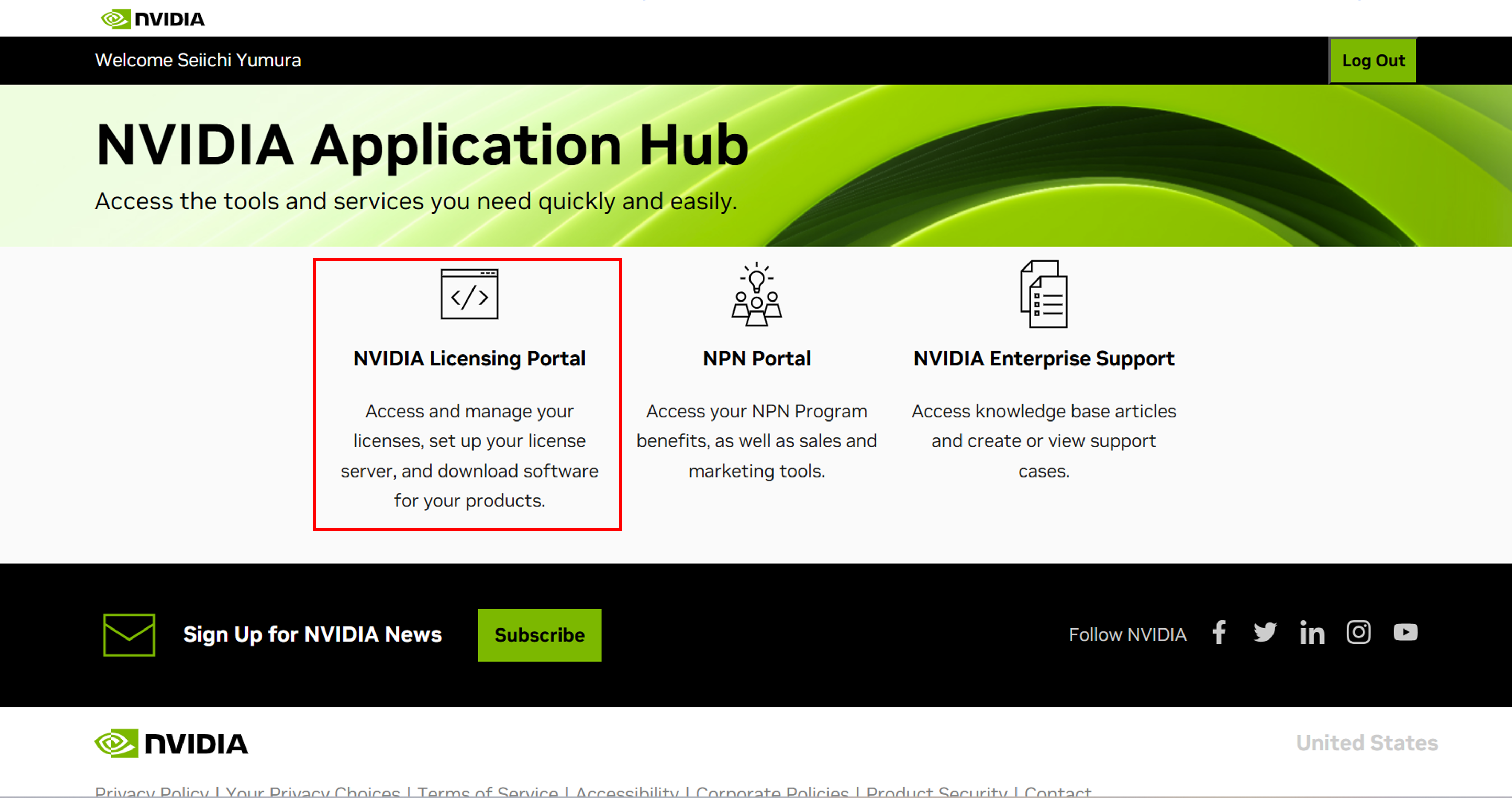Image resolution: width=1512 pixels, height=798 pixels.
Task: Click the NPN Portal lightbulb team icon
Action: click(757, 294)
